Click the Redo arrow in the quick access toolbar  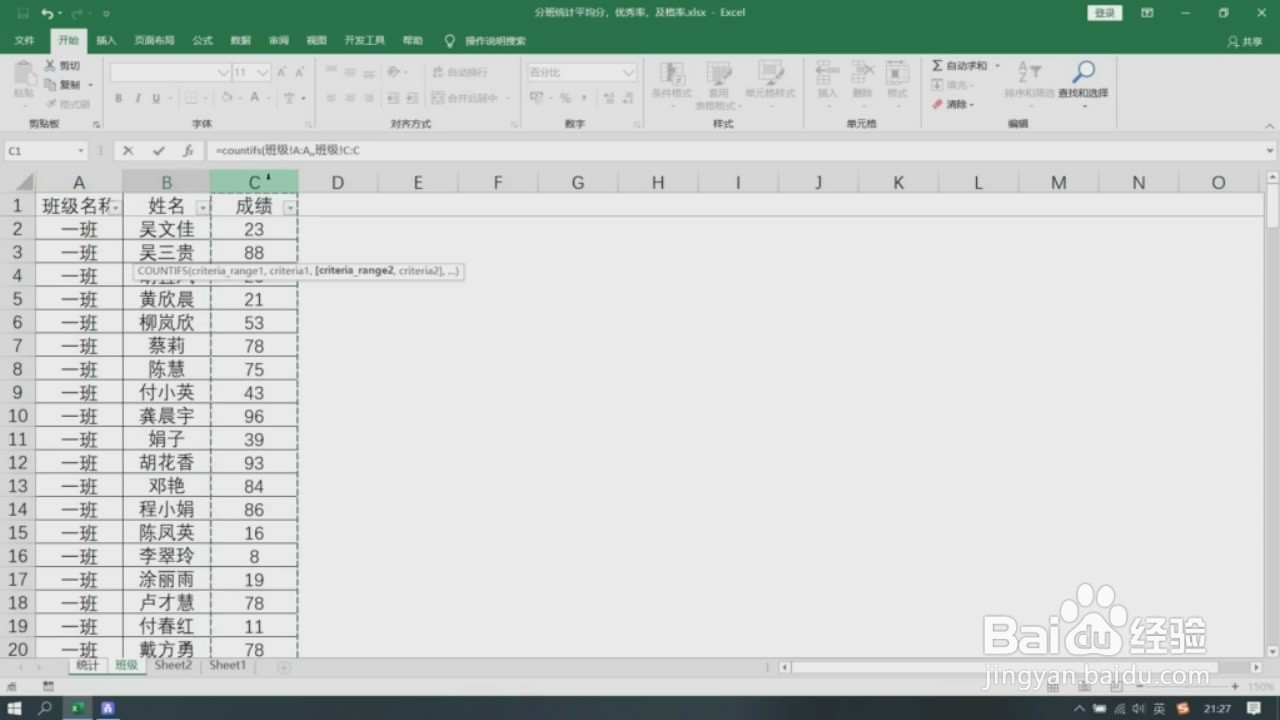[x=78, y=13]
